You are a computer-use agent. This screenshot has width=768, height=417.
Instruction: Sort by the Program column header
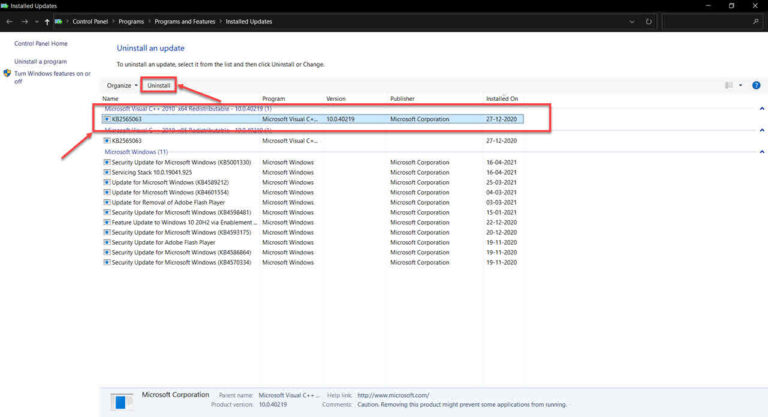point(273,98)
